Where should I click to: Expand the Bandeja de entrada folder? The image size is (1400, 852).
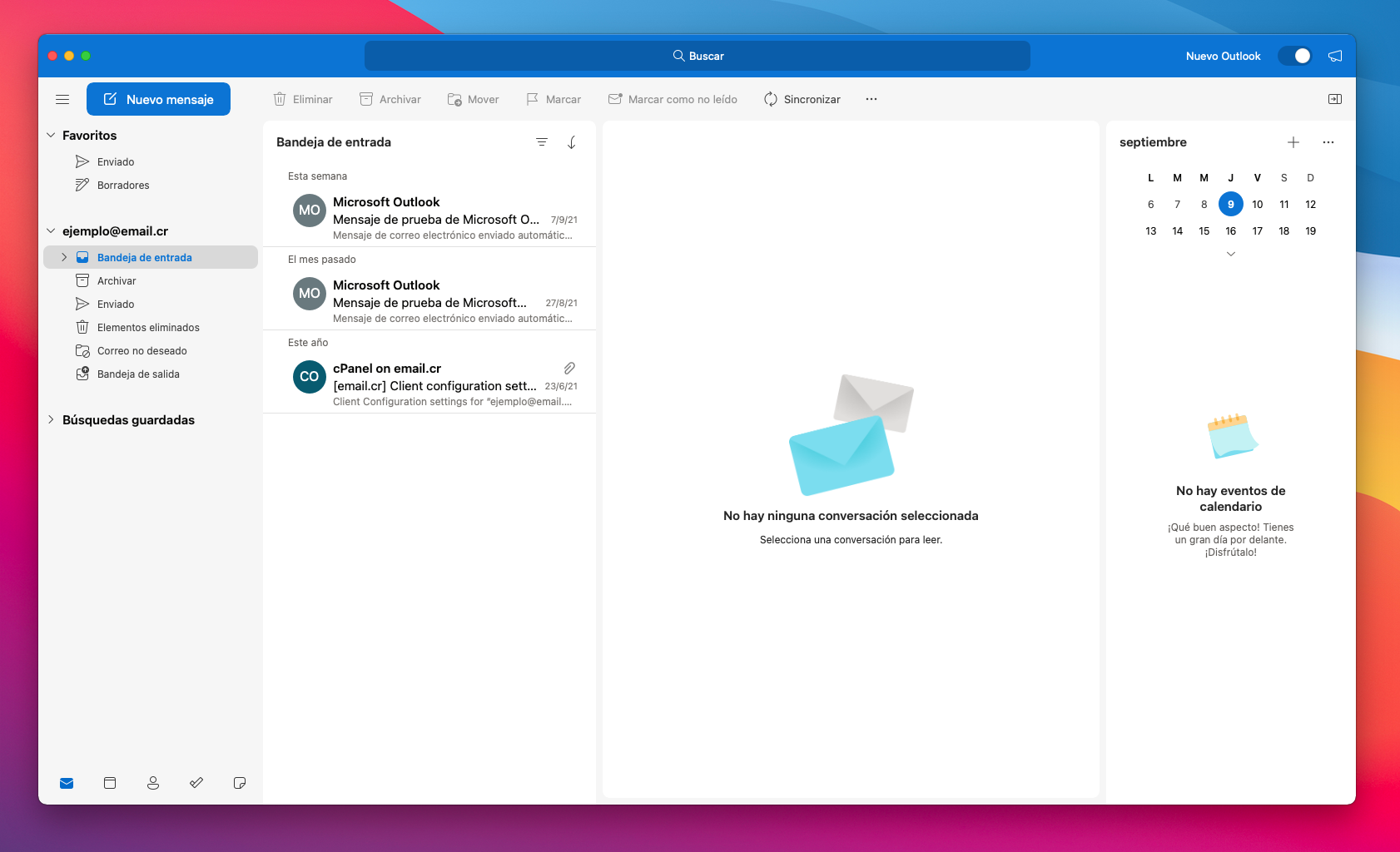click(64, 258)
